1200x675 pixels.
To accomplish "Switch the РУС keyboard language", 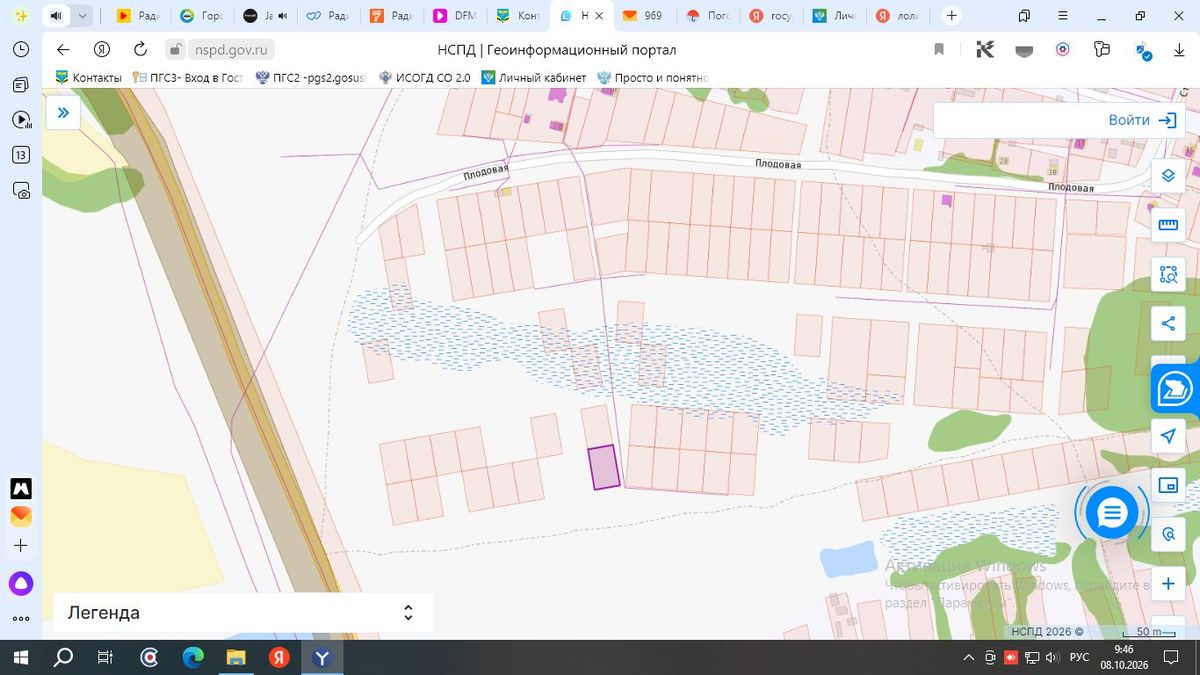I will click(1079, 657).
